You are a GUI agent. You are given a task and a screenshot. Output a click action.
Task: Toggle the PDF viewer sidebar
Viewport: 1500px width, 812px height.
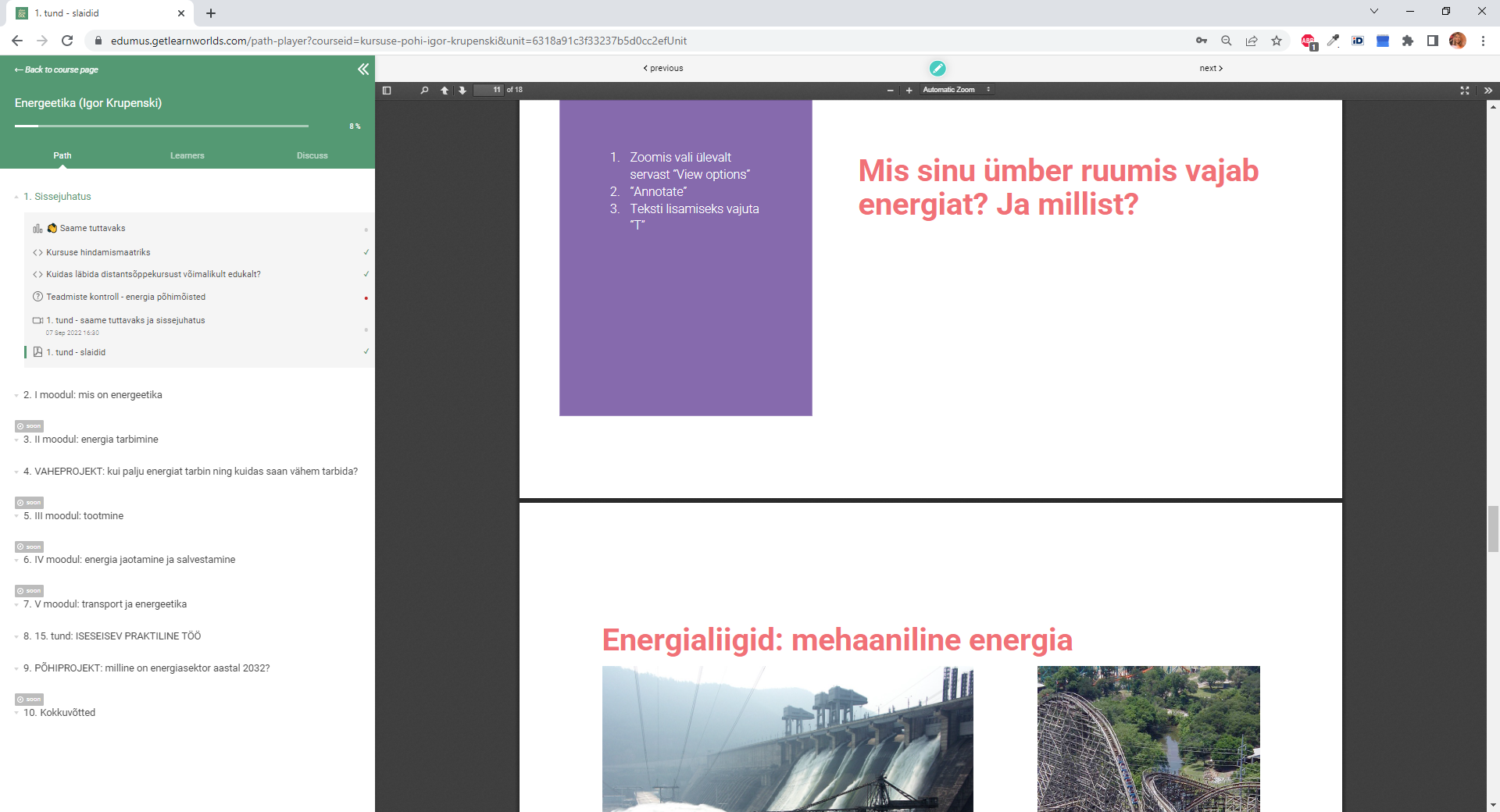pyautogui.click(x=387, y=91)
